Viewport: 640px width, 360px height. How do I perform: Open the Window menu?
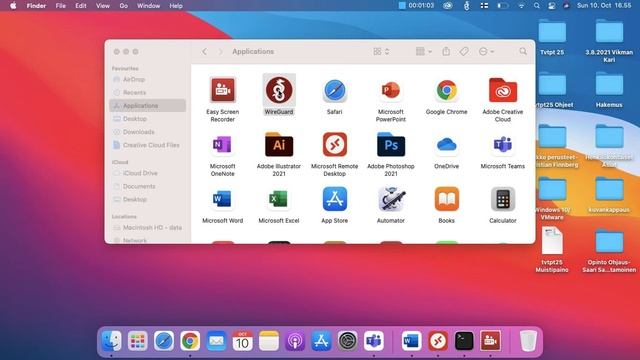149,6
